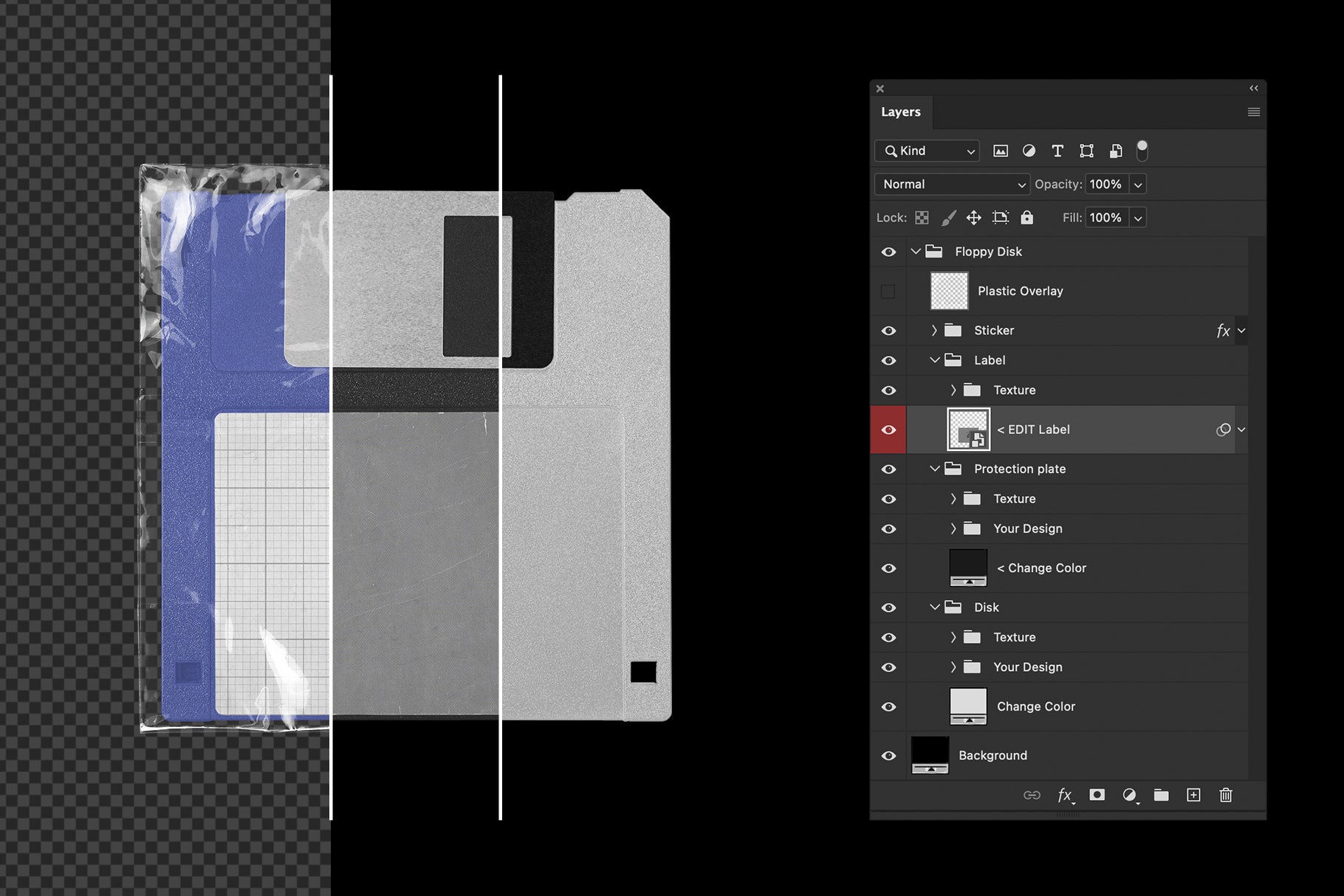
Task: Select the shape layers filter icon
Action: (1086, 151)
